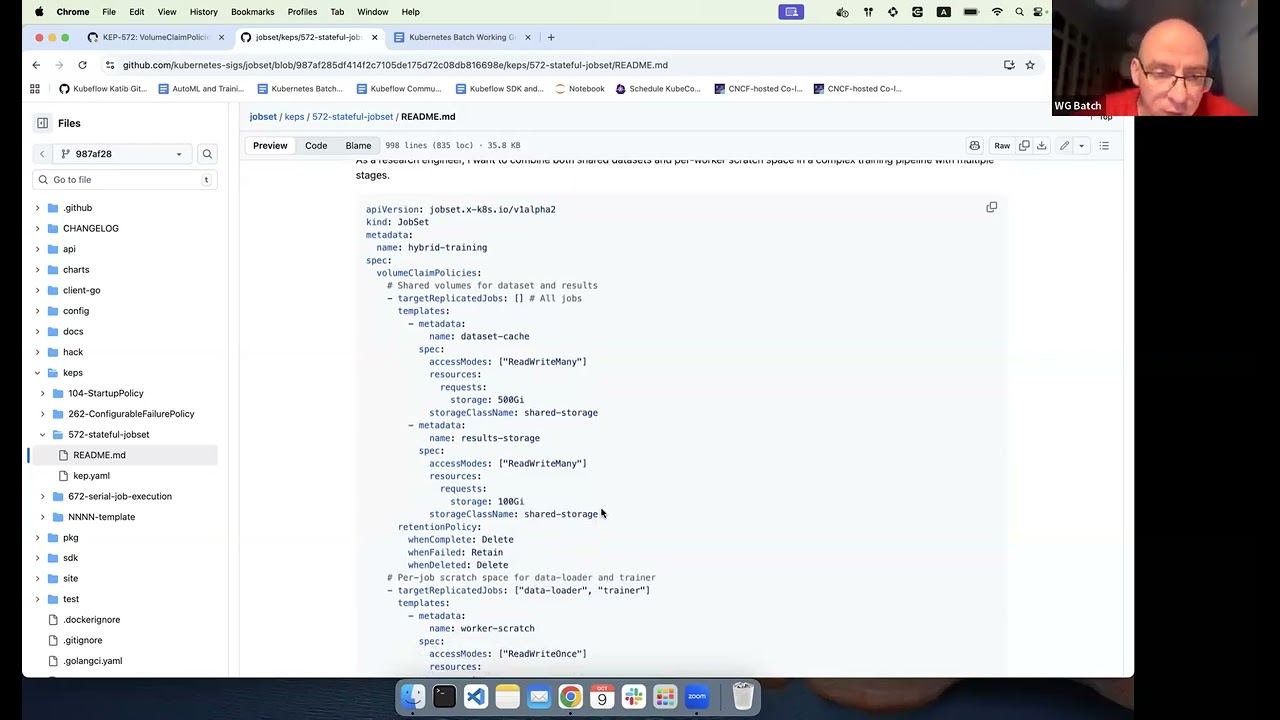Open .gitignore file in tree

83,640
